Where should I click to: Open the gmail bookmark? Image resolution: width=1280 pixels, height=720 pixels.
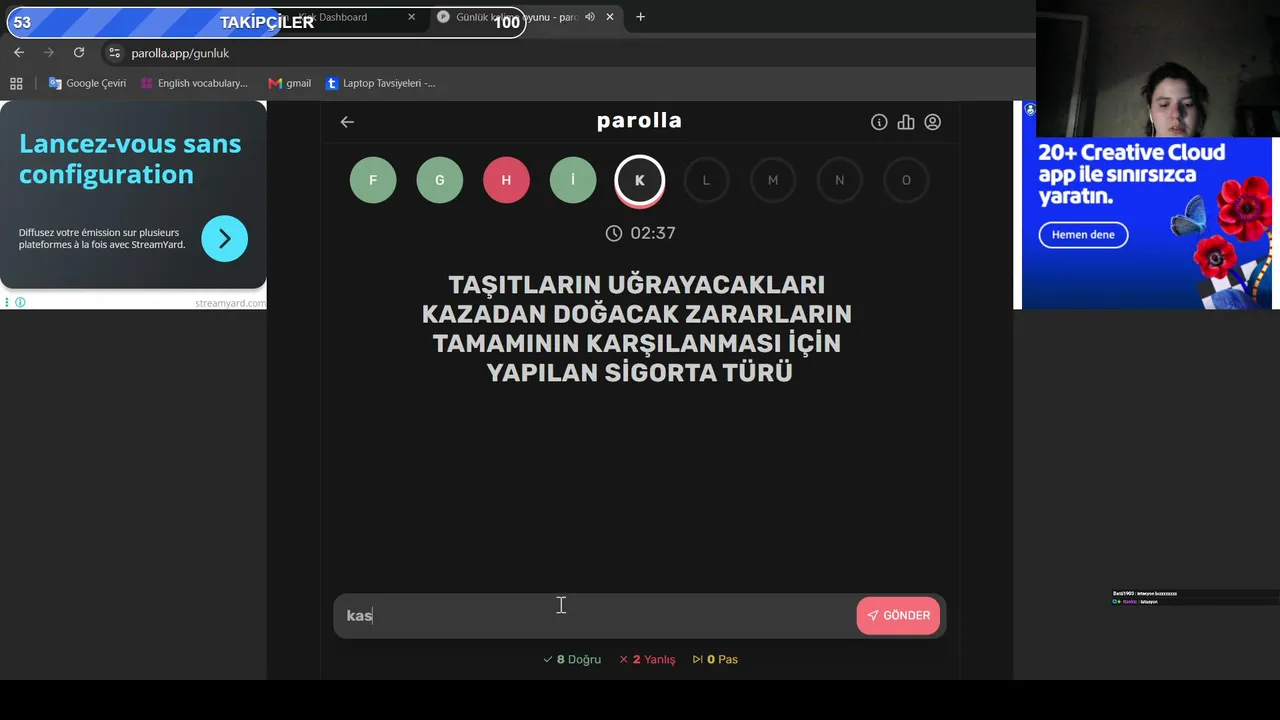tap(290, 83)
